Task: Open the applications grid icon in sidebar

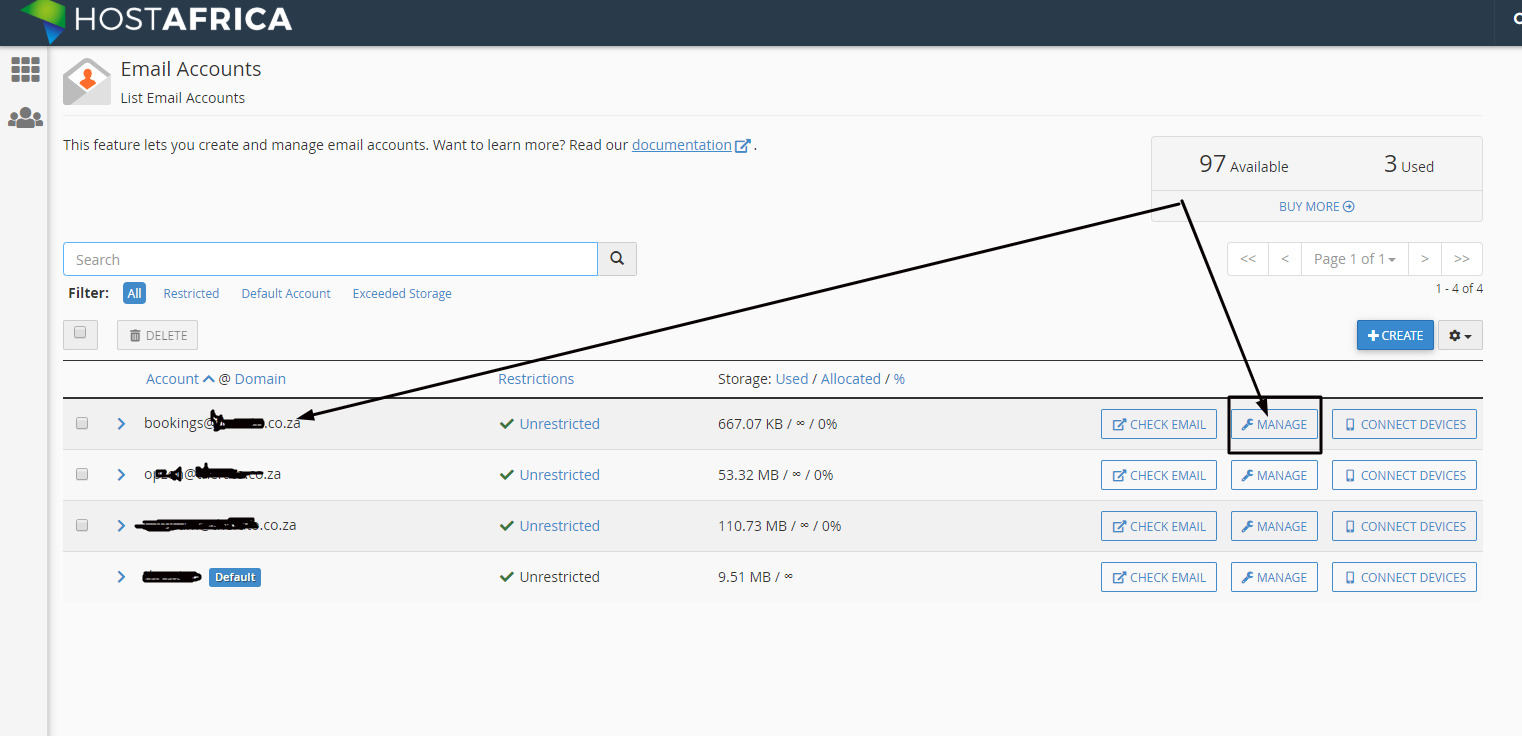Action: 25,69
